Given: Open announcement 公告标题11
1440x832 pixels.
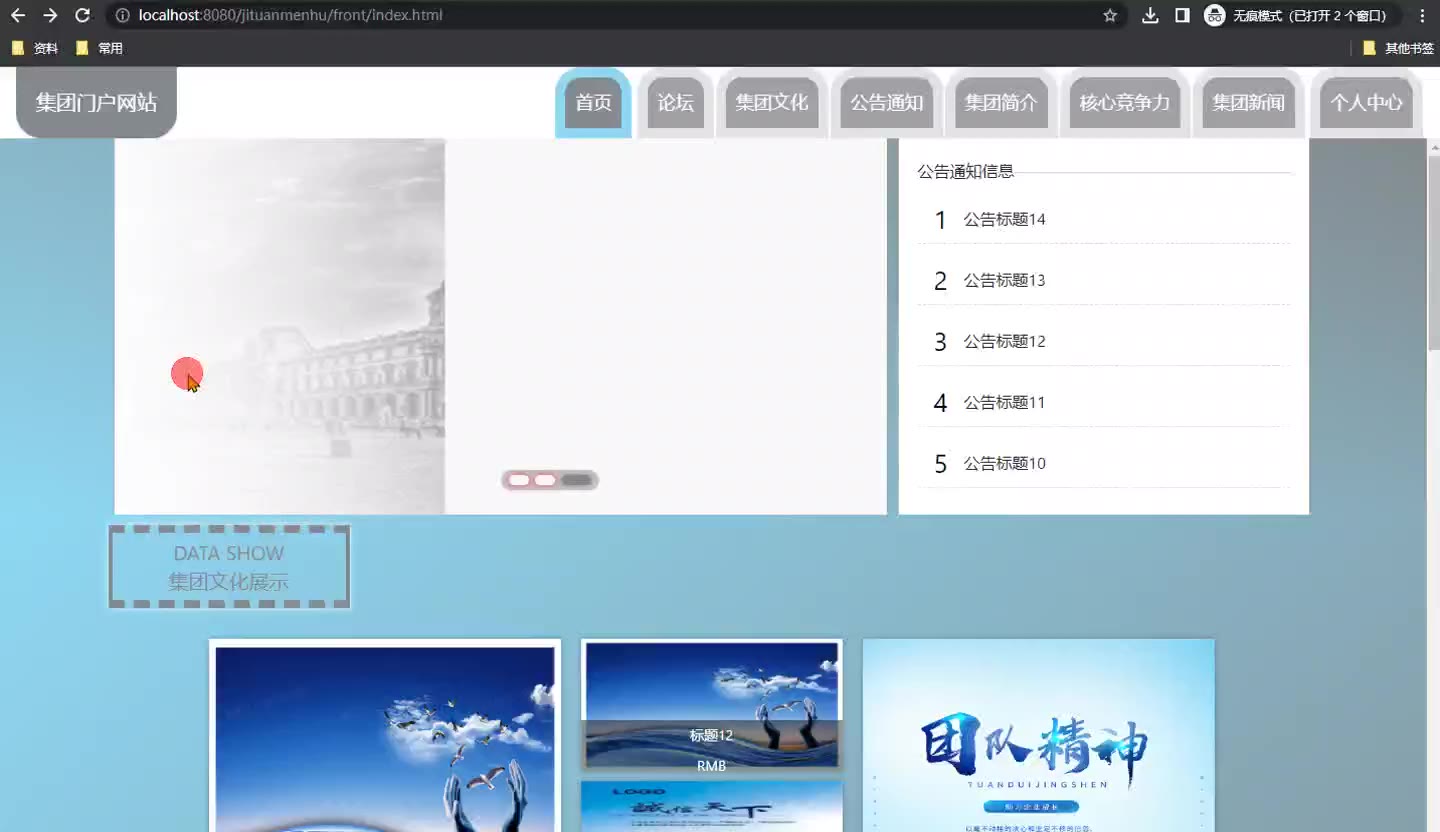Looking at the screenshot, I should point(1004,402).
